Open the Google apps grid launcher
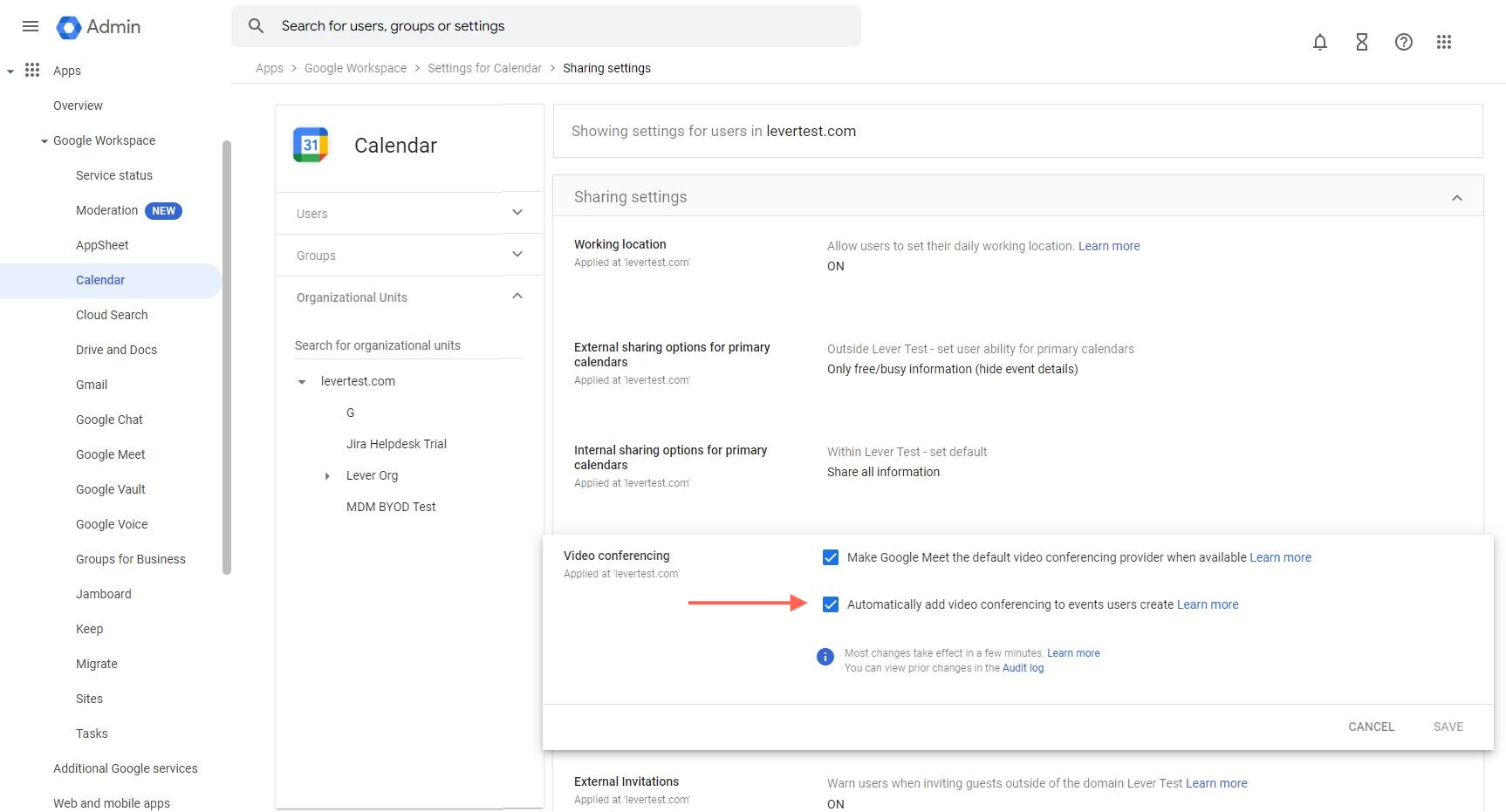Viewport: 1506px width, 812px height. pyautogui.click(x=1444, y=42)
